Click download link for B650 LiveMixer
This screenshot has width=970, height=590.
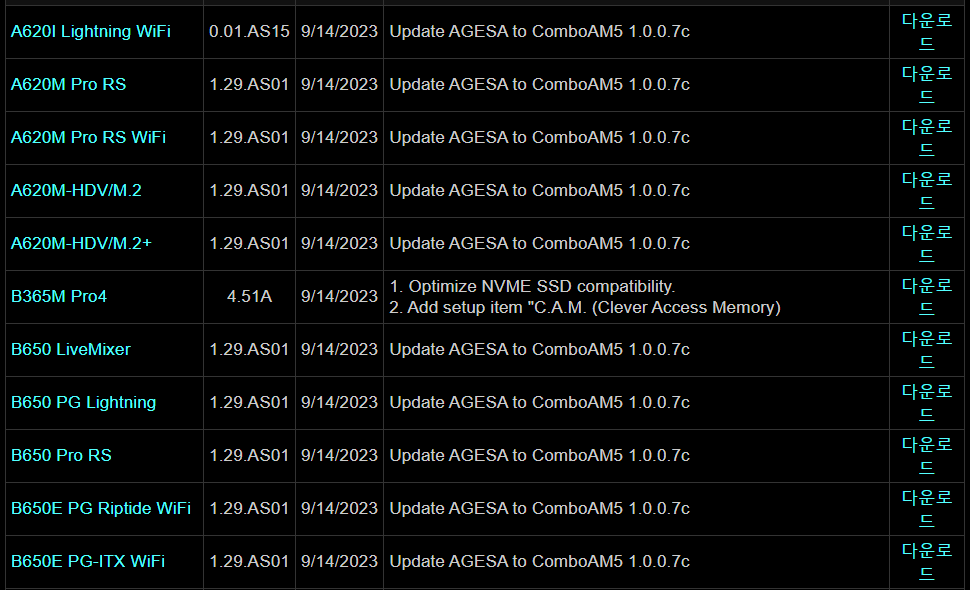click(x=926, y=349)
